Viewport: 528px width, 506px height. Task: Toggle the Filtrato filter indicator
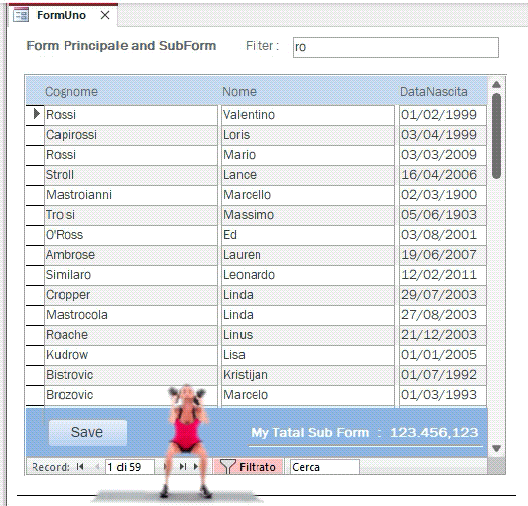[249, 467]
